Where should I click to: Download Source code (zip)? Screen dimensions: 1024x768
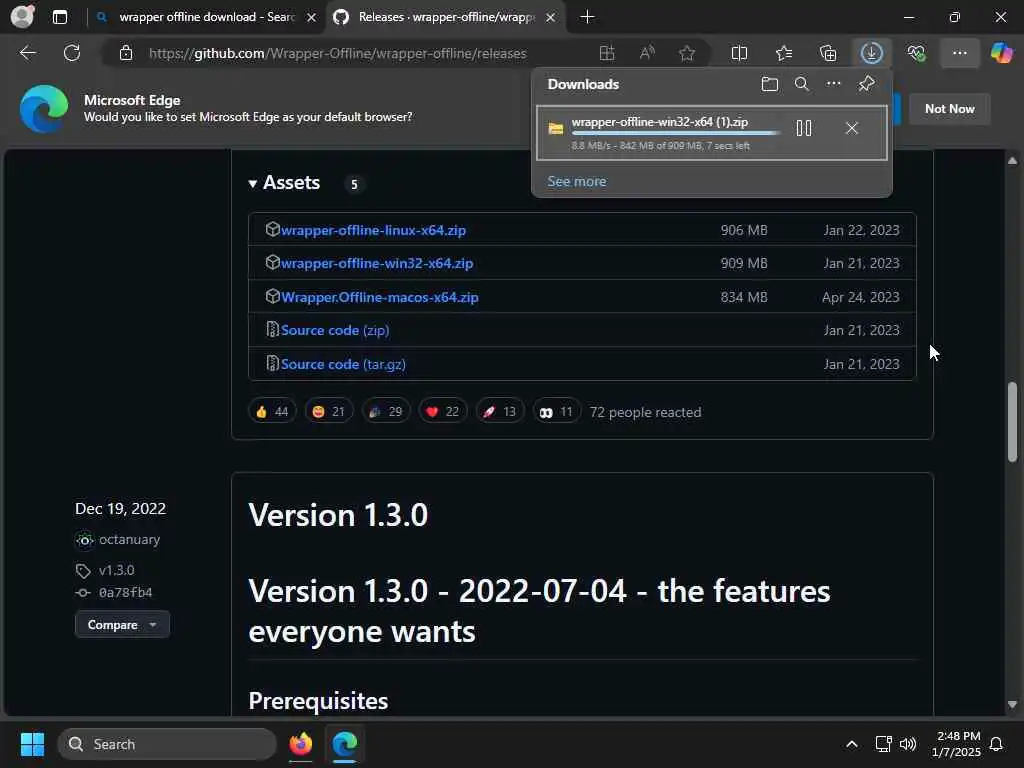click(x=335, y=330)
